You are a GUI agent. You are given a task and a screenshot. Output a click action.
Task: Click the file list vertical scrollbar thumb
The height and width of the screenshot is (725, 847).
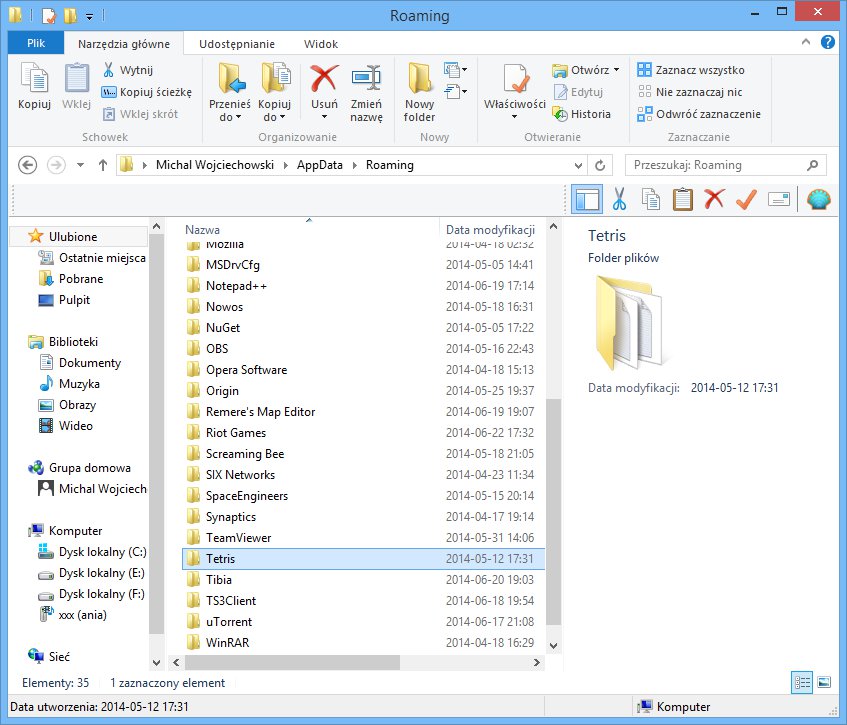pos(553,512)
